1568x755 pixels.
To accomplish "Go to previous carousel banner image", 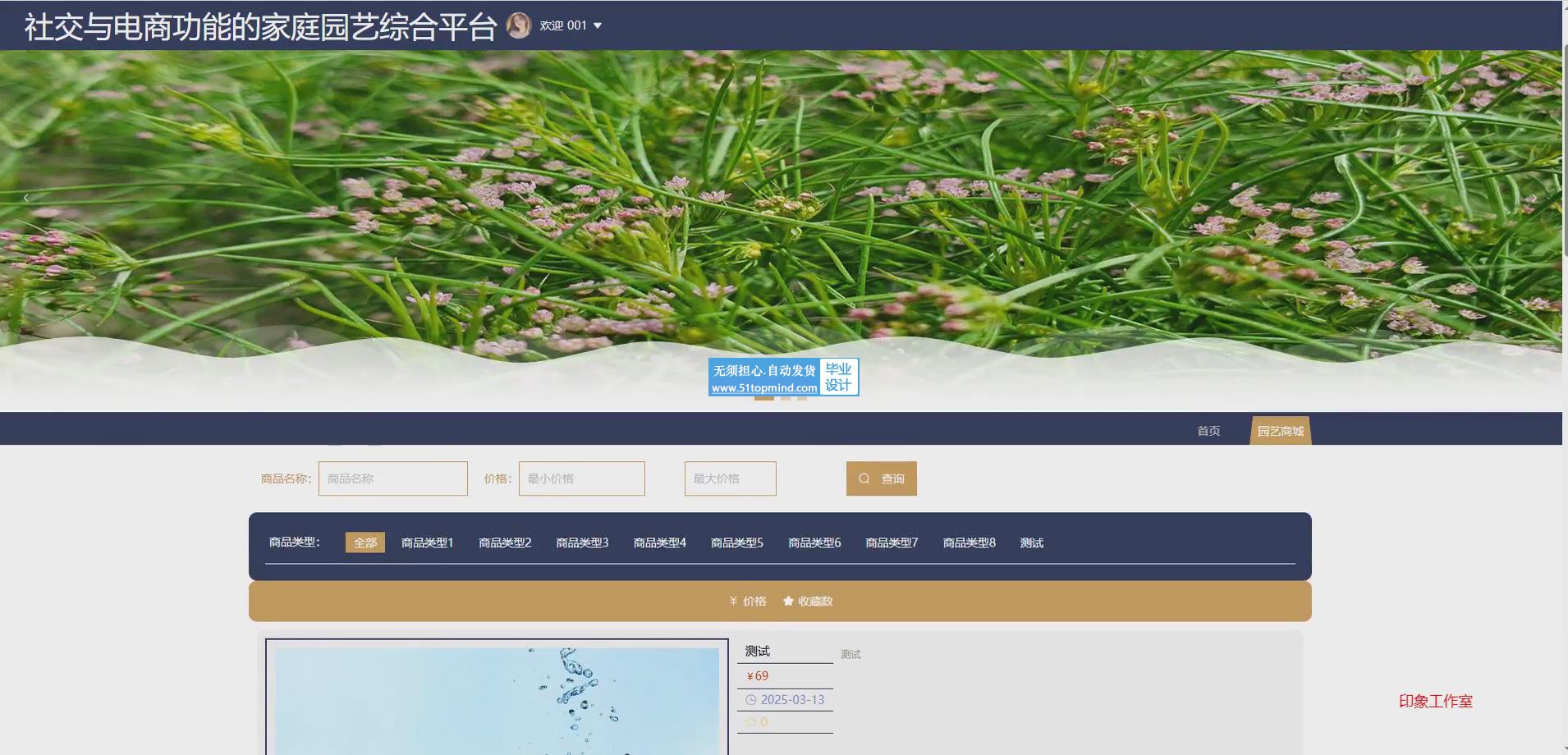I will [26, 198].
